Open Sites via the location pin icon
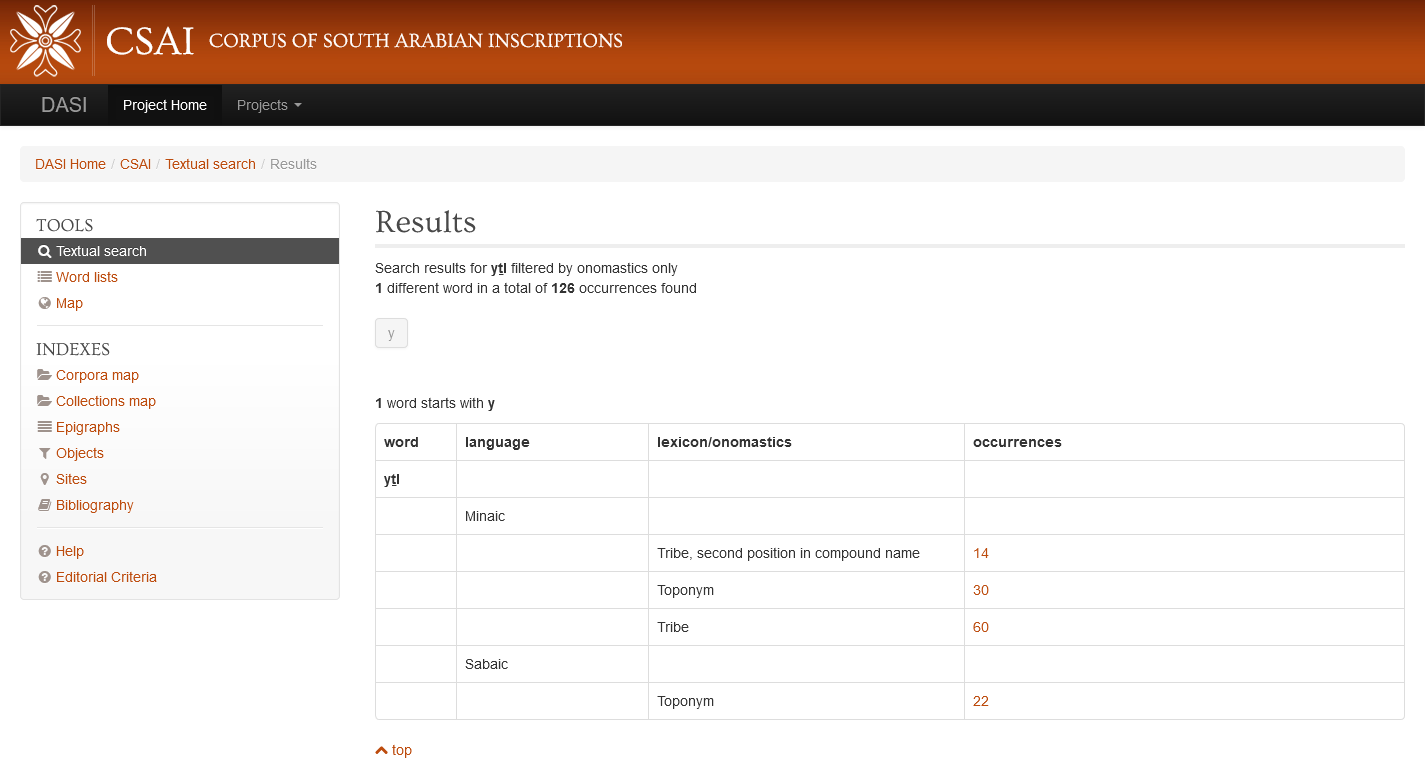The height and width of the screenshot is (760, 1425). pos(44,479)
